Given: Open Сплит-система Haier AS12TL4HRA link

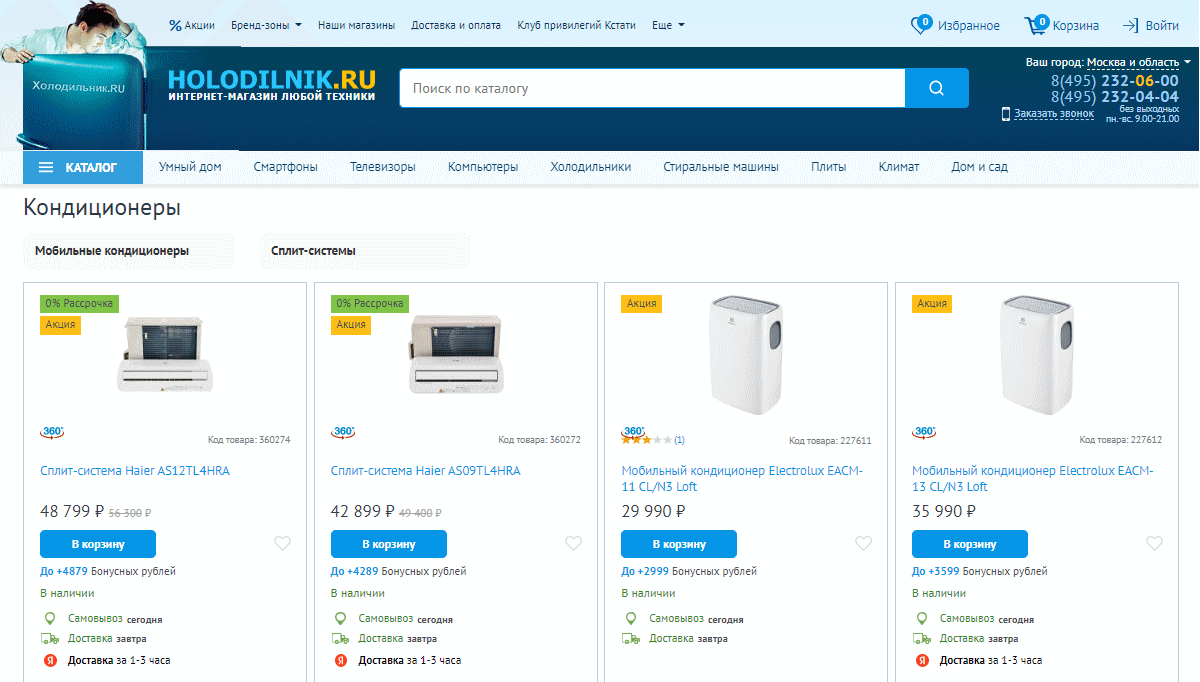Looking at the screenshot, I should (x=135, y=470).
